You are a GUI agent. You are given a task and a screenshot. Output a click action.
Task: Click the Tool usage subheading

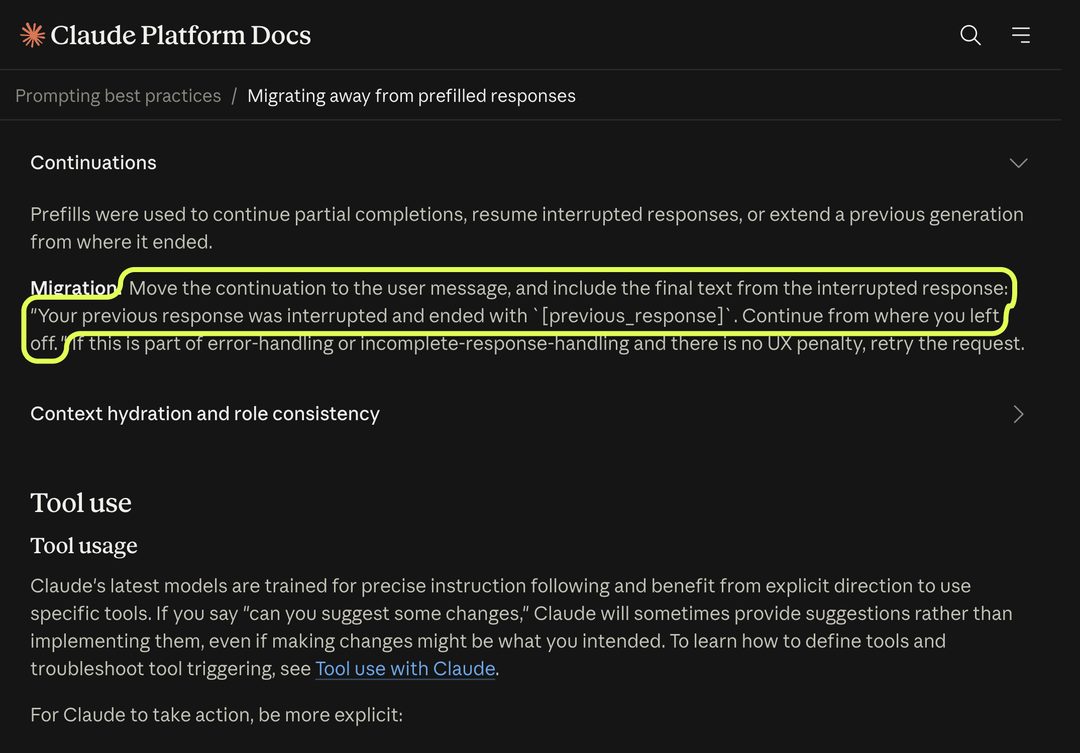click(x=83, y=546)
